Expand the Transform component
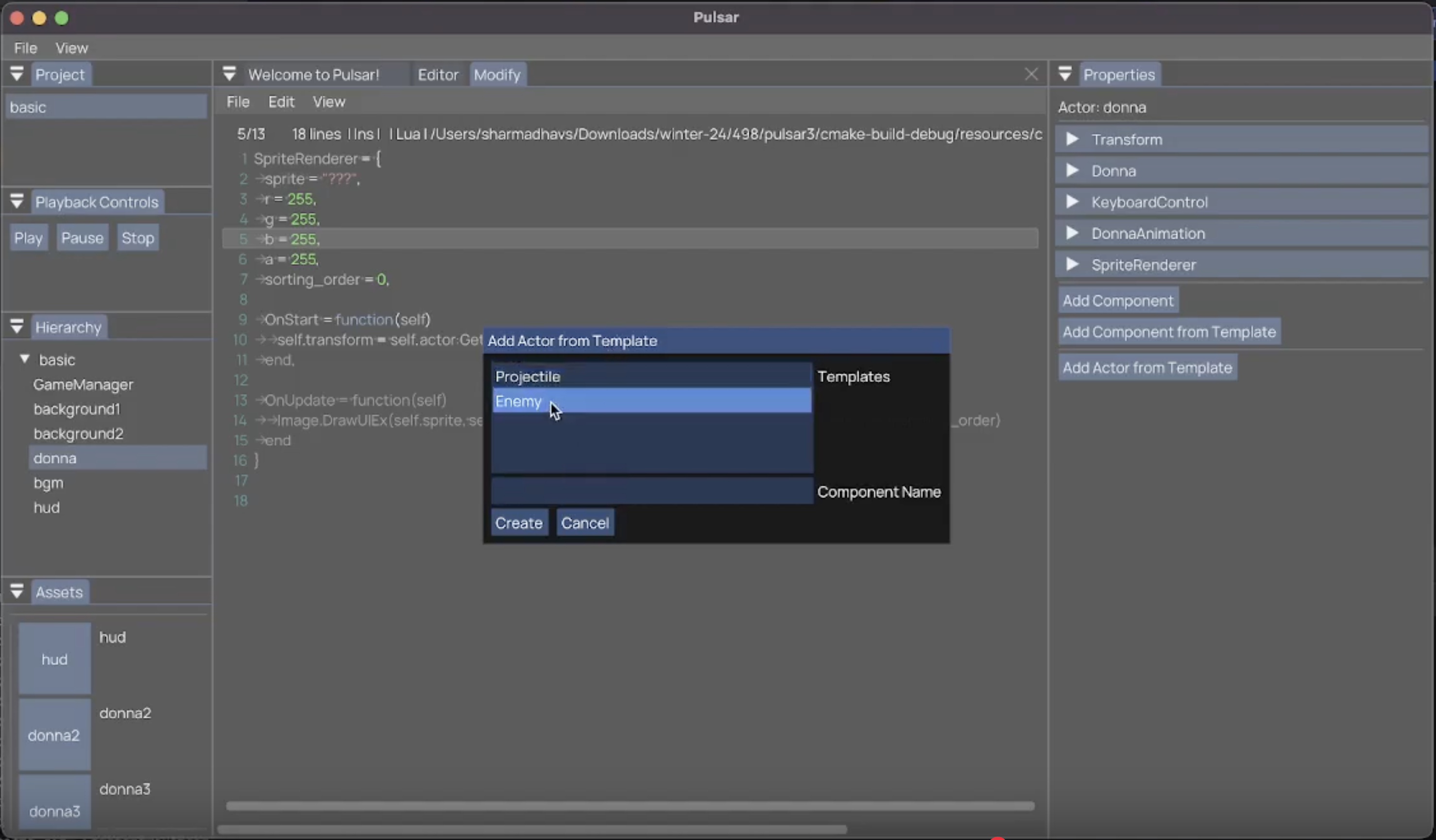 click(x=1073, y=139)
